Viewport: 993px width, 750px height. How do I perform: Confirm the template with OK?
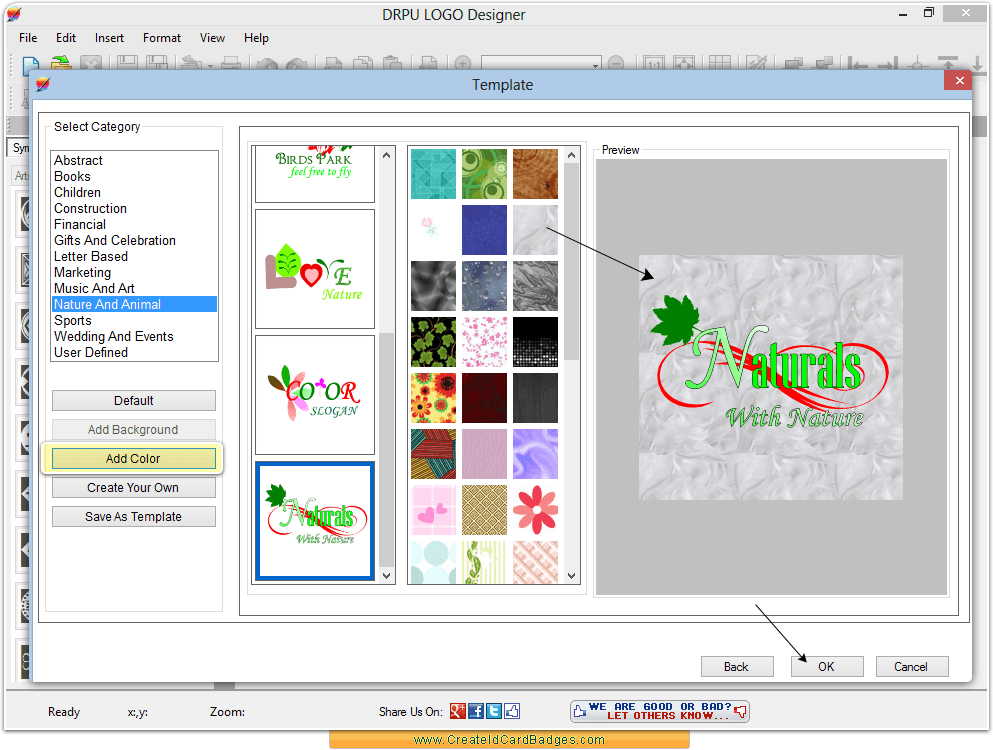[827, 667]
